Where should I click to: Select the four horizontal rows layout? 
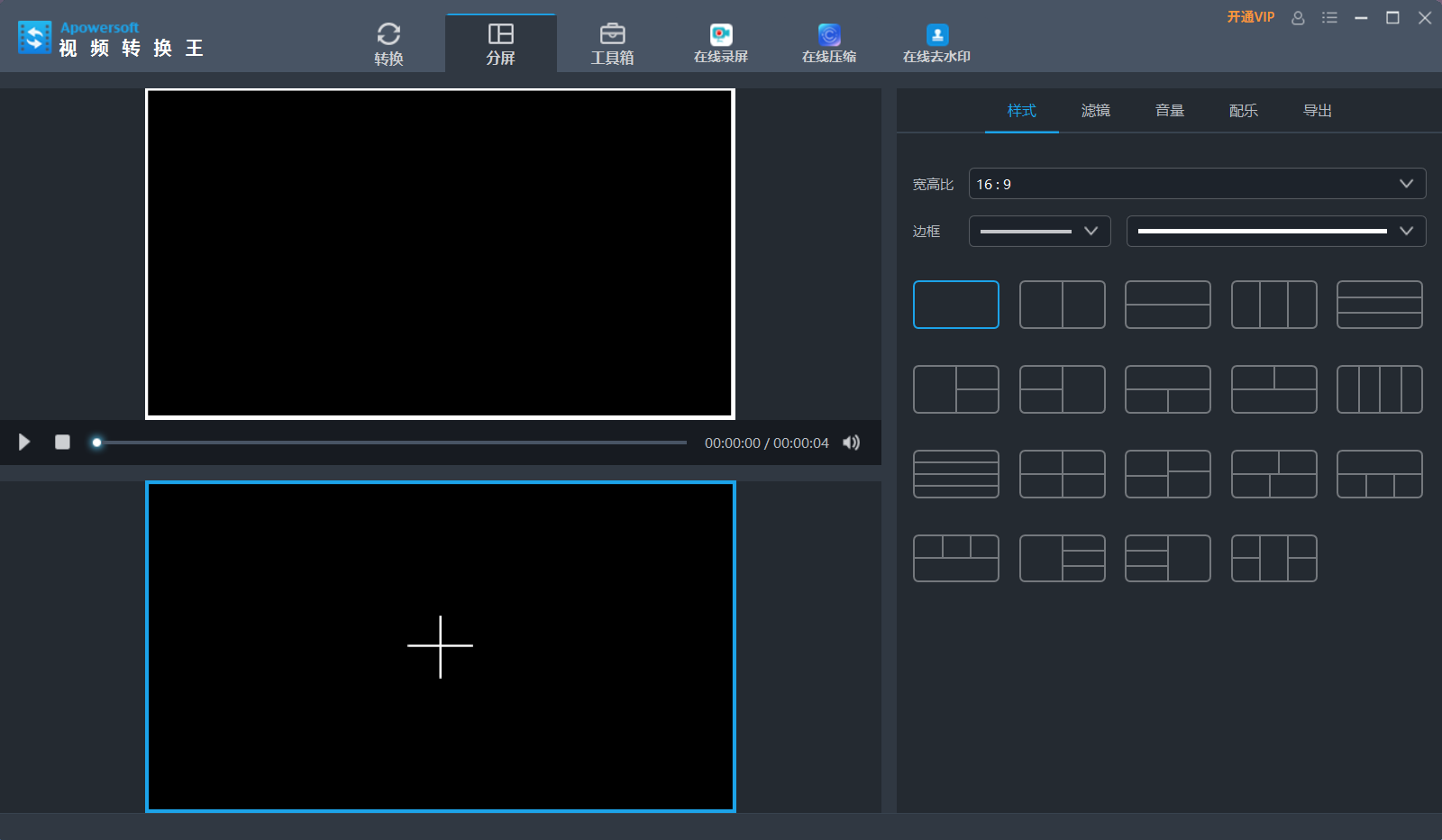956,474
